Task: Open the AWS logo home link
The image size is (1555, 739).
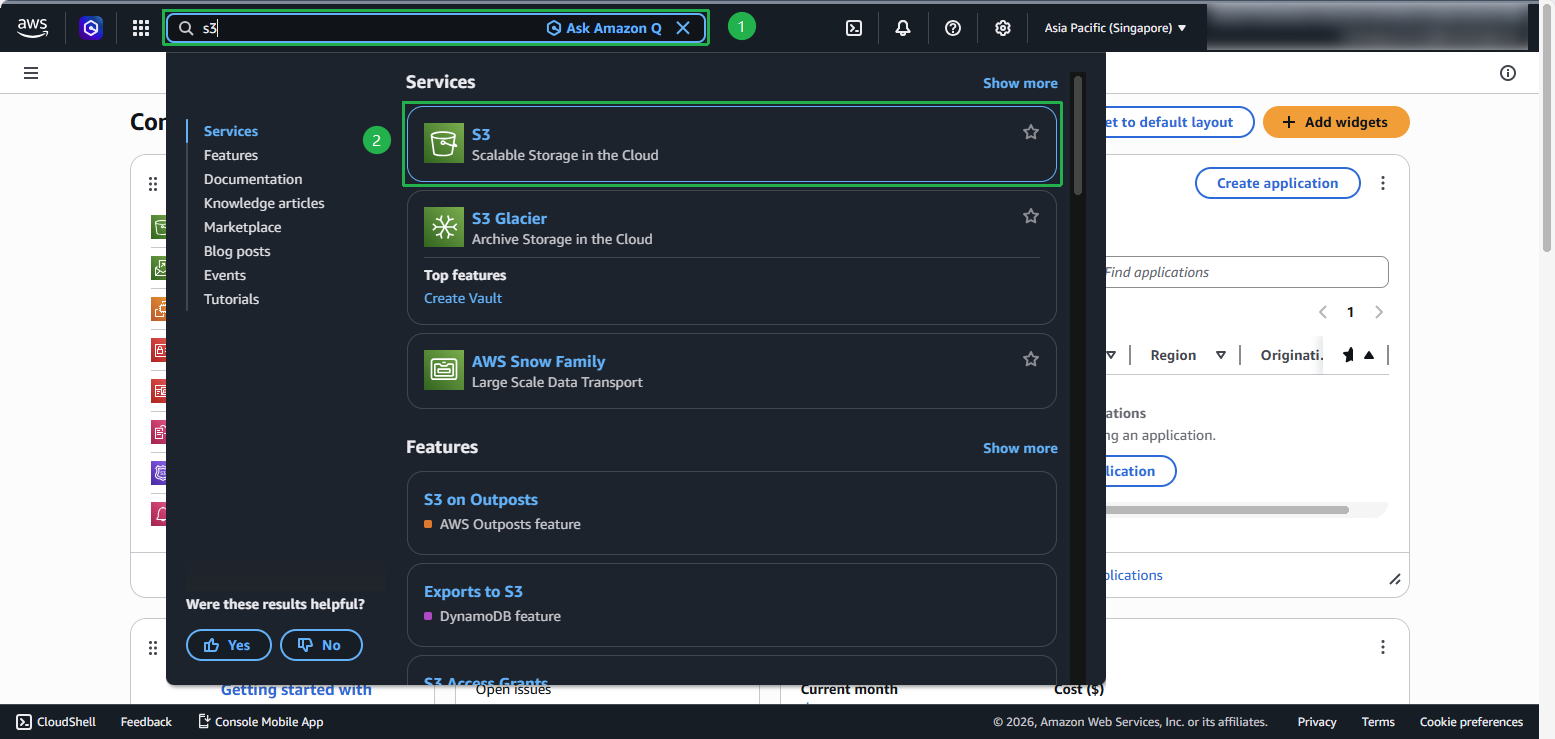Action: point(33,28)
